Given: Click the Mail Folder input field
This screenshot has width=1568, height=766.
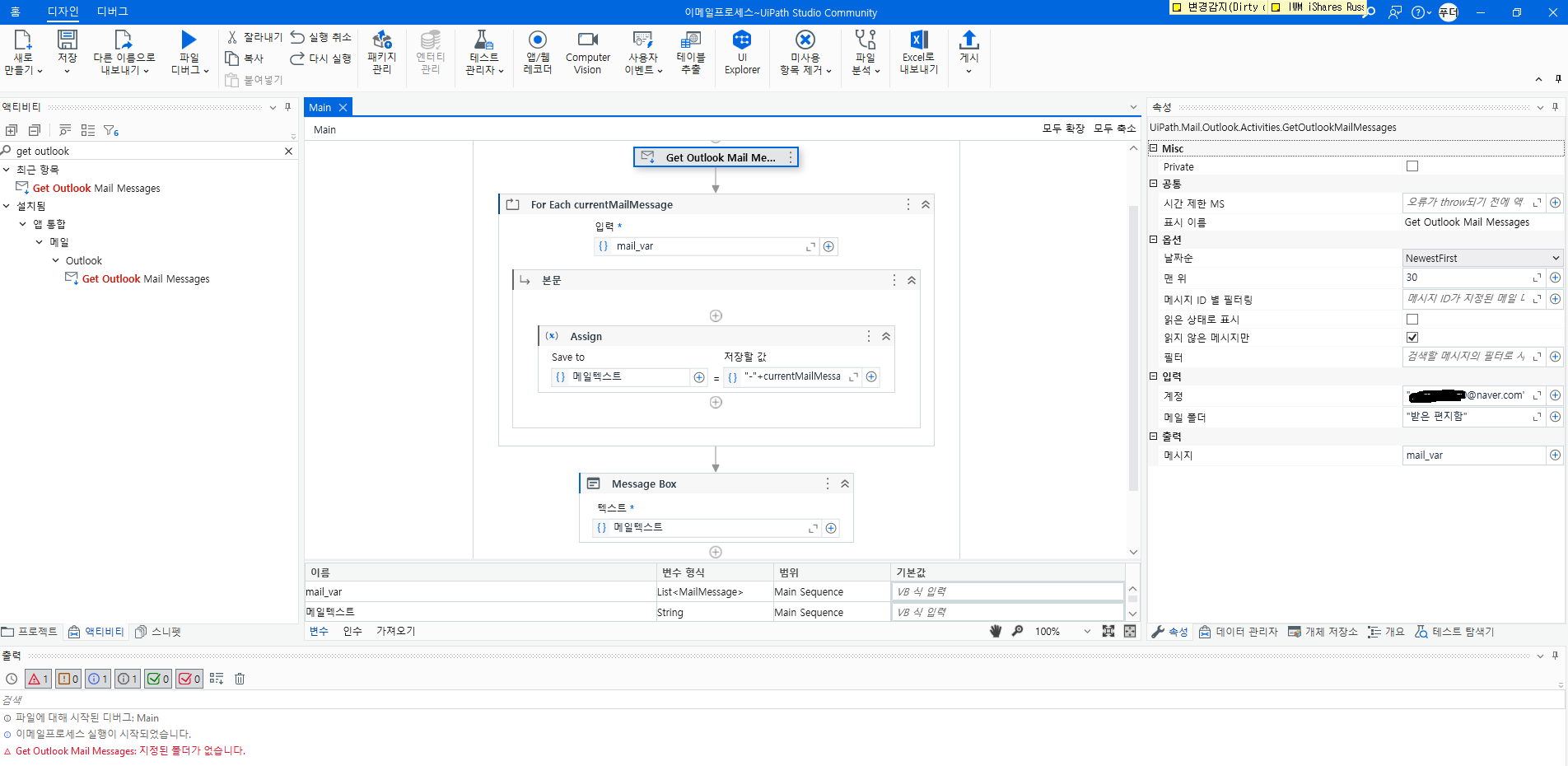Looking at the screenshot, I should point(1466,417).
